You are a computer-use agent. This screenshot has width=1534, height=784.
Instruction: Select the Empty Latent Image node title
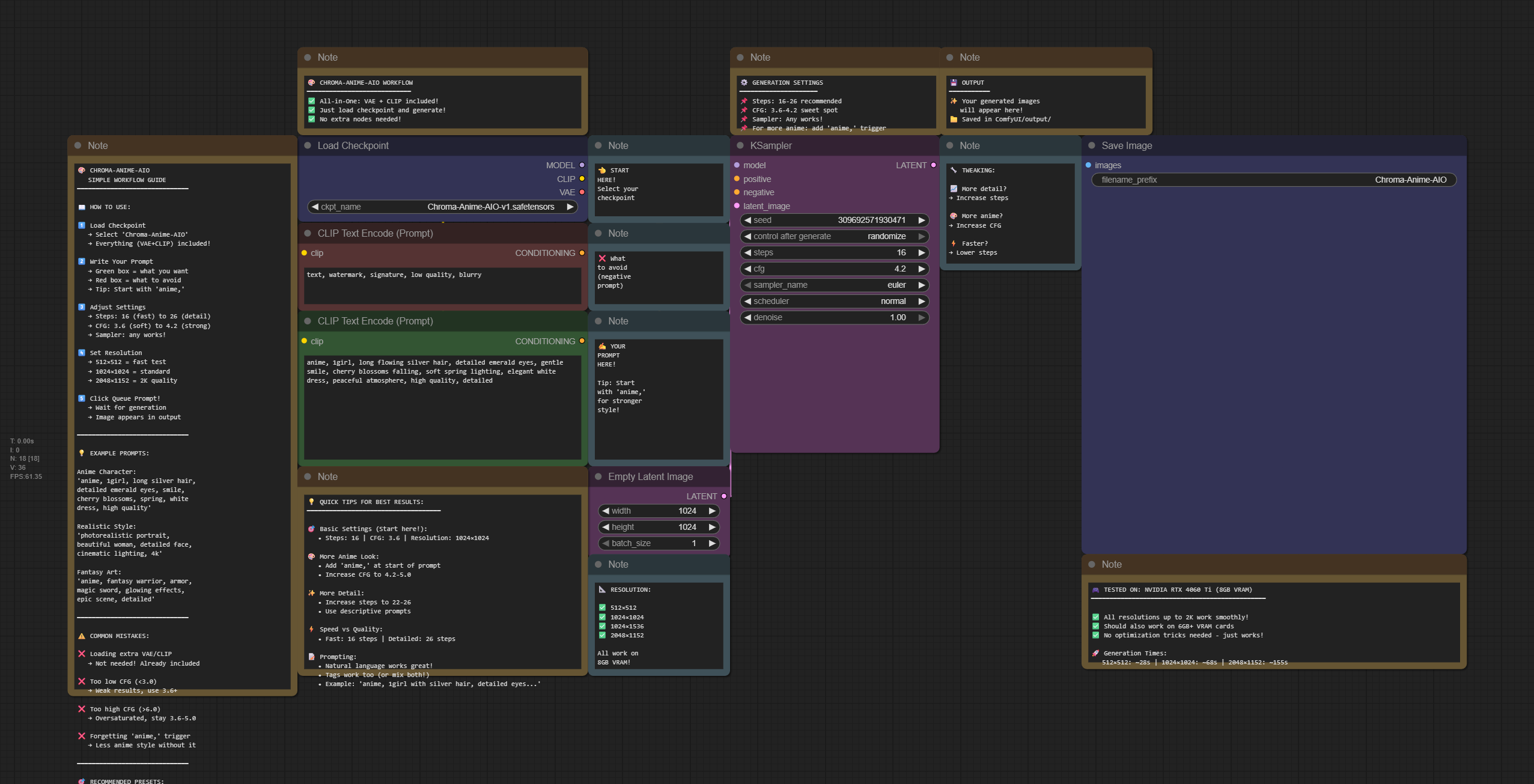(x=650, y=476)
